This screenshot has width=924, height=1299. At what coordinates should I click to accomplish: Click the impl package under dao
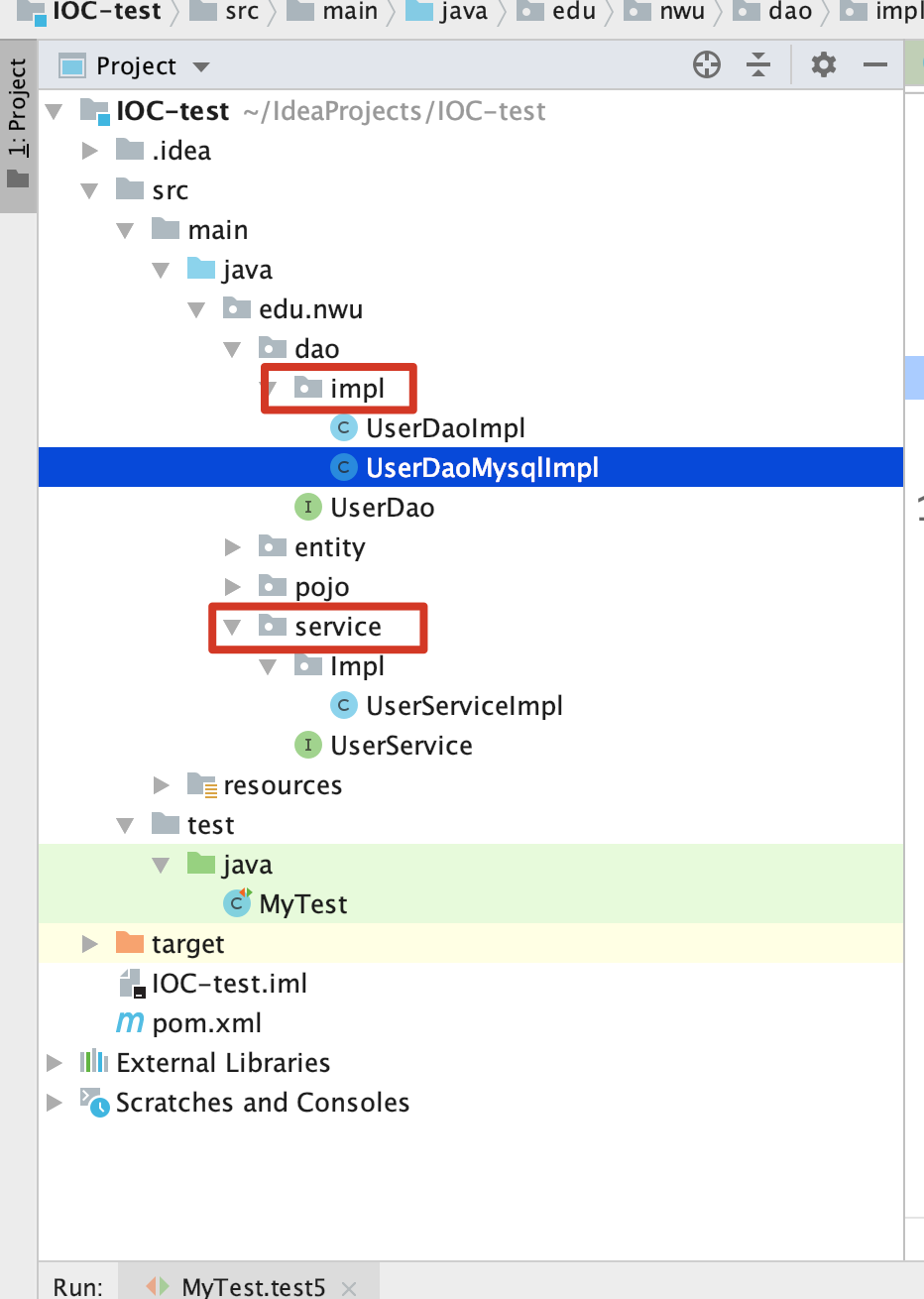point(357,389)
